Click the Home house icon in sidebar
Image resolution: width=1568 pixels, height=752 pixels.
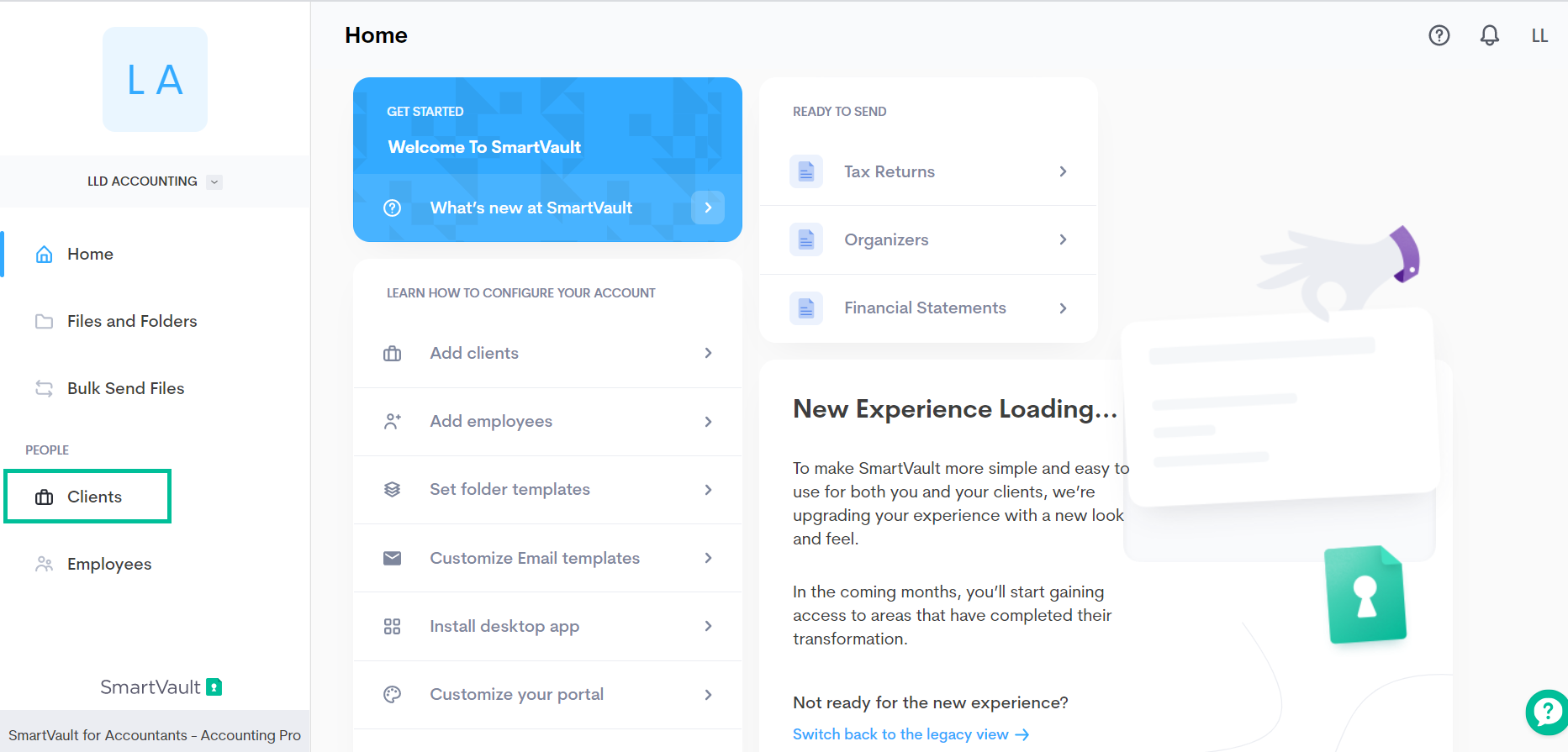coord(45,254)
